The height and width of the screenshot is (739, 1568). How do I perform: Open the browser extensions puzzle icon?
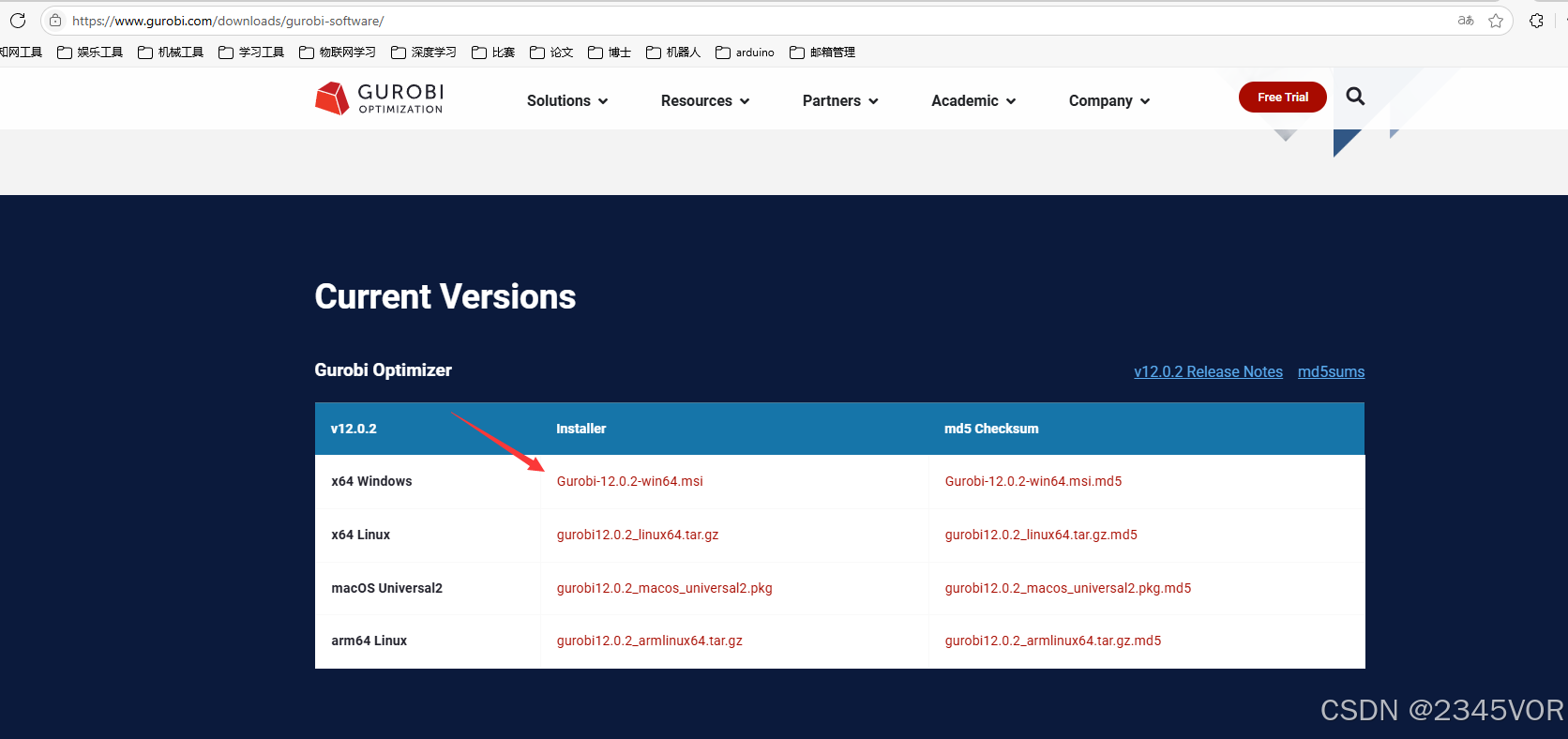pos(1536,21)
